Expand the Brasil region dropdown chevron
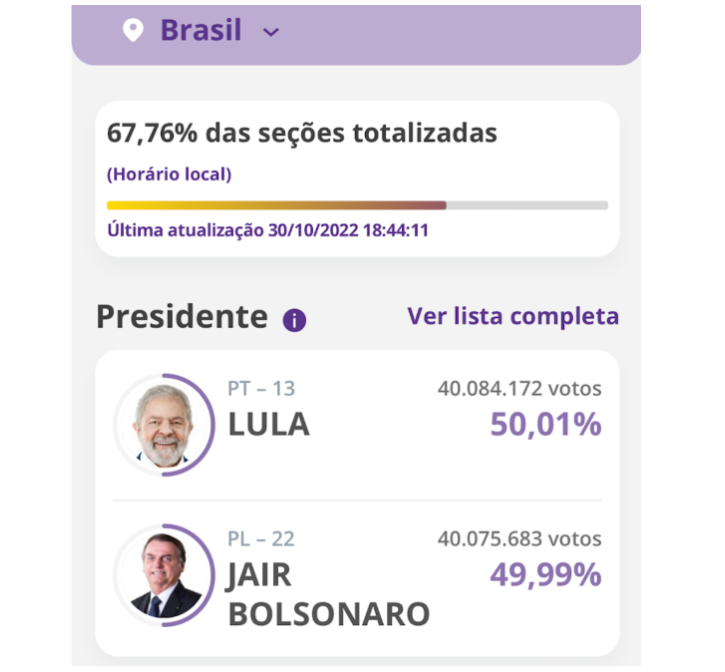The width and height of the screenshot is (725, 672). point(270,32)
